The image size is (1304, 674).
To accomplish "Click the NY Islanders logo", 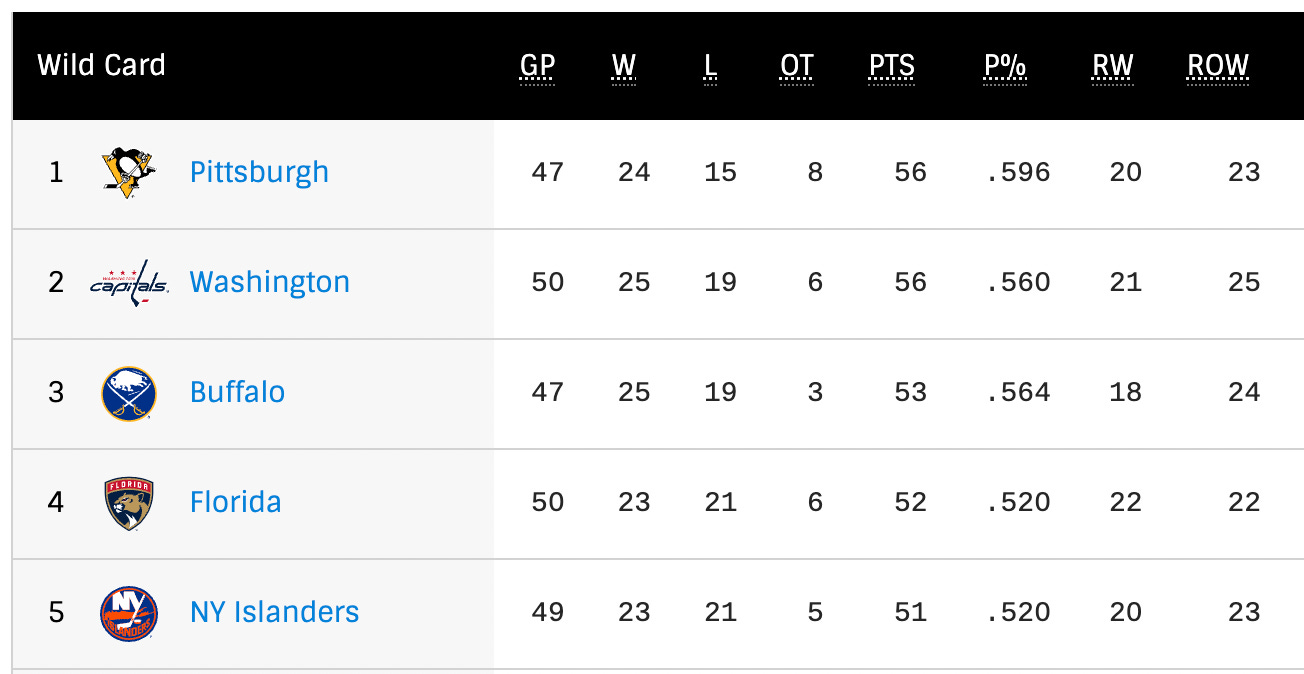I will [x=129, y=613].
